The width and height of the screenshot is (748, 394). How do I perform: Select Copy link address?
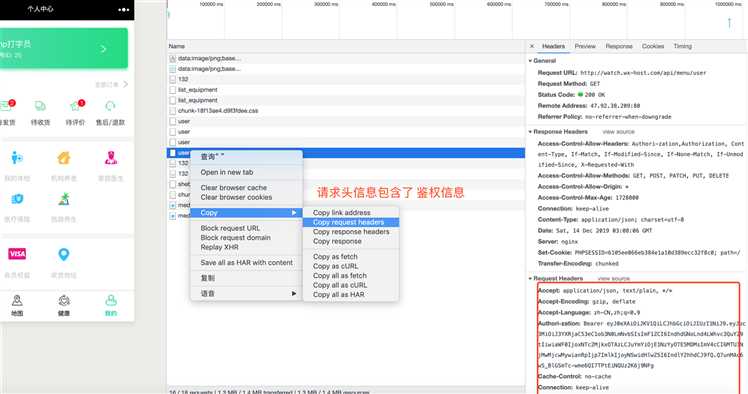pyautogui.click(x=351, y=213)
